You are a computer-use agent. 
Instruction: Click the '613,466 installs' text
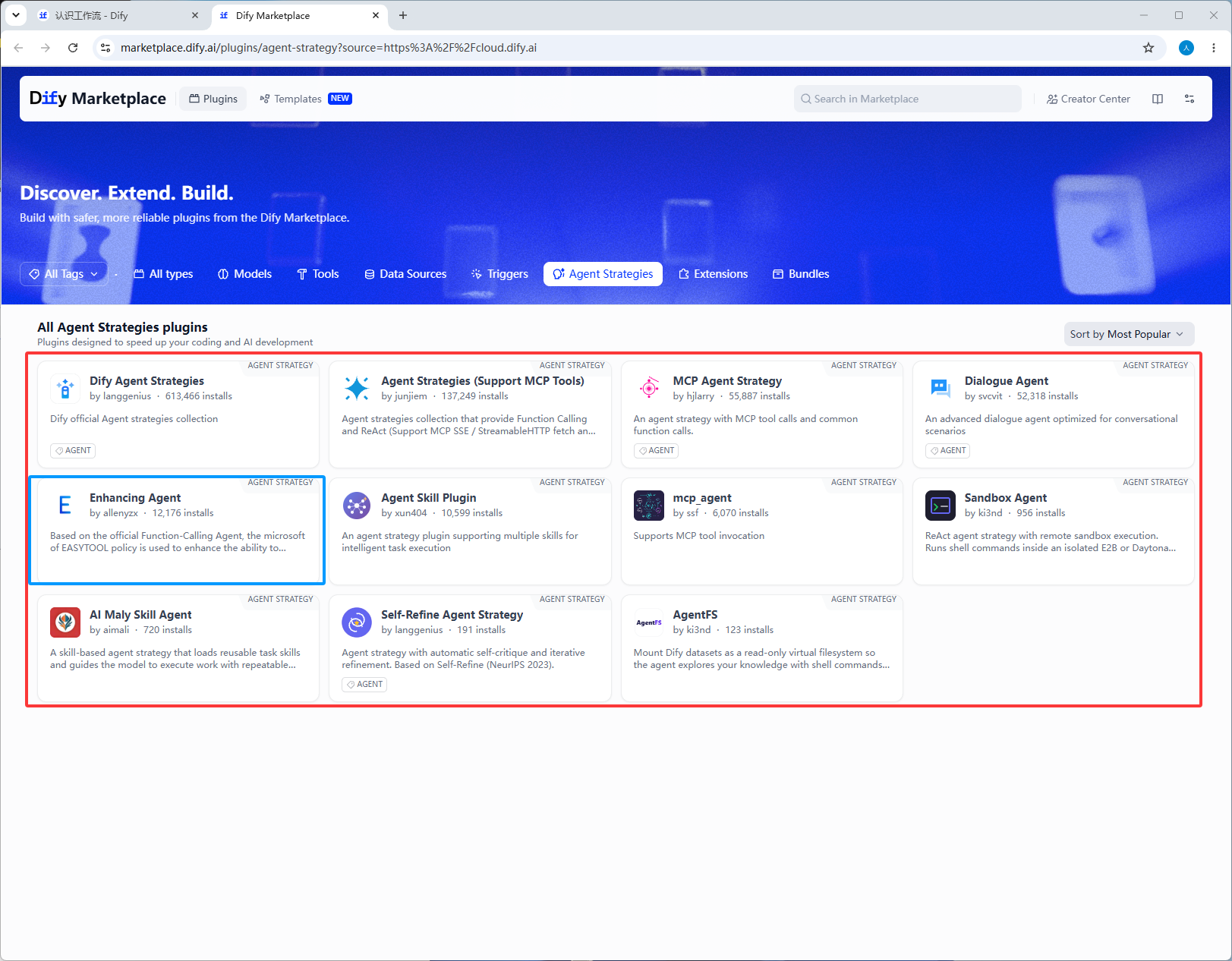coord(199,396)
